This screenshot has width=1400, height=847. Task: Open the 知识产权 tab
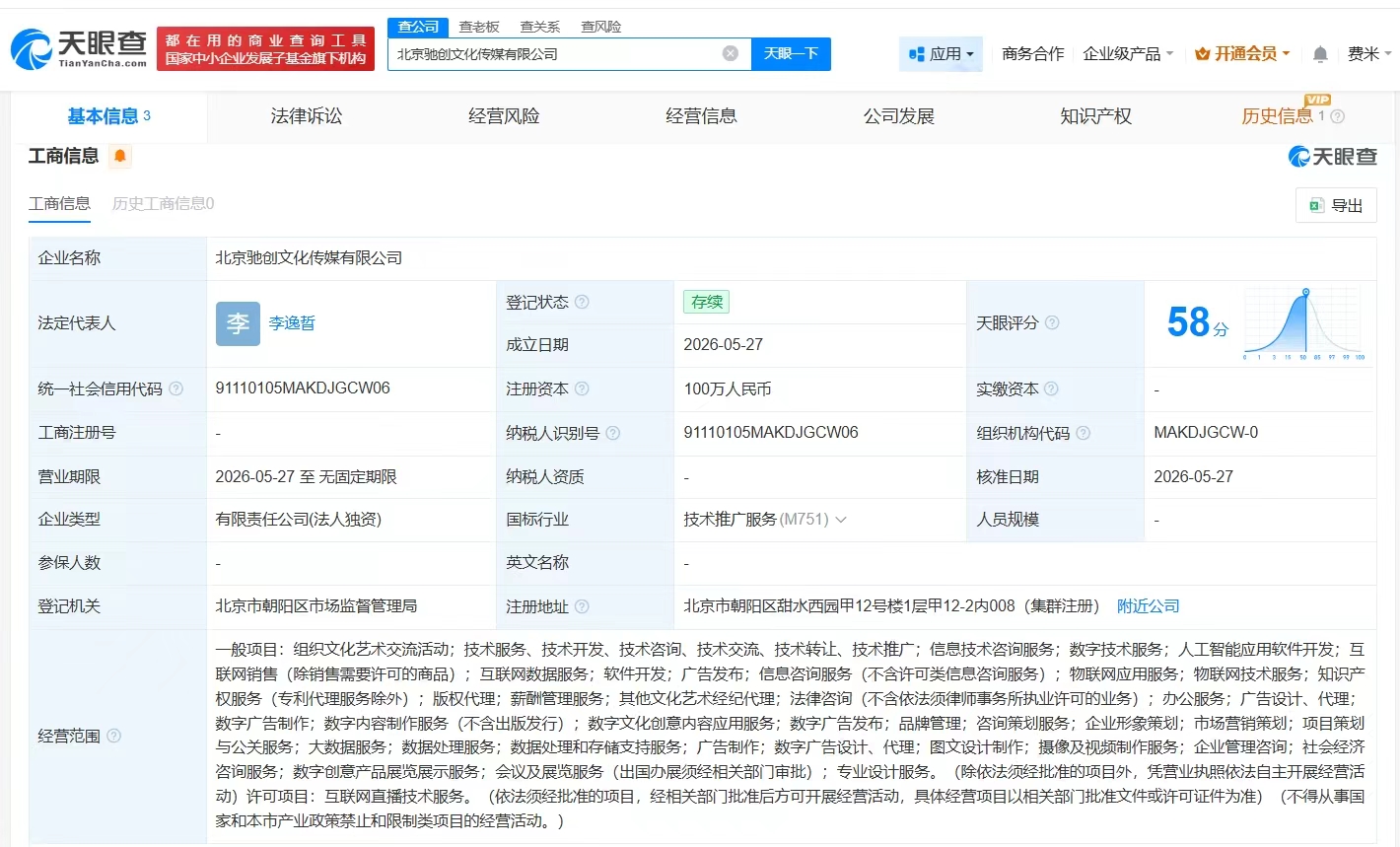point(1095,116)
